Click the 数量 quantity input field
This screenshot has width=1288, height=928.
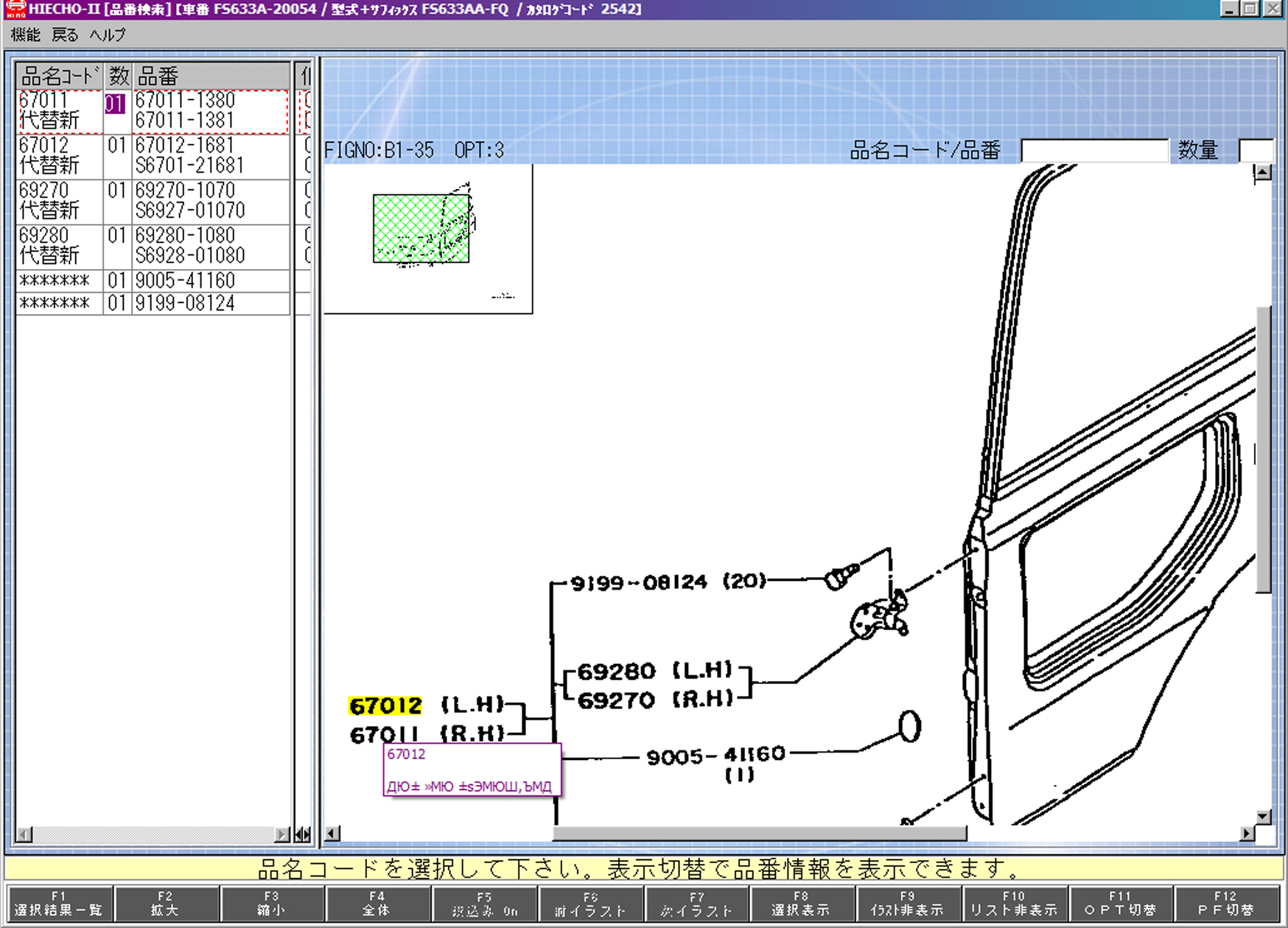pos(1256,150)
